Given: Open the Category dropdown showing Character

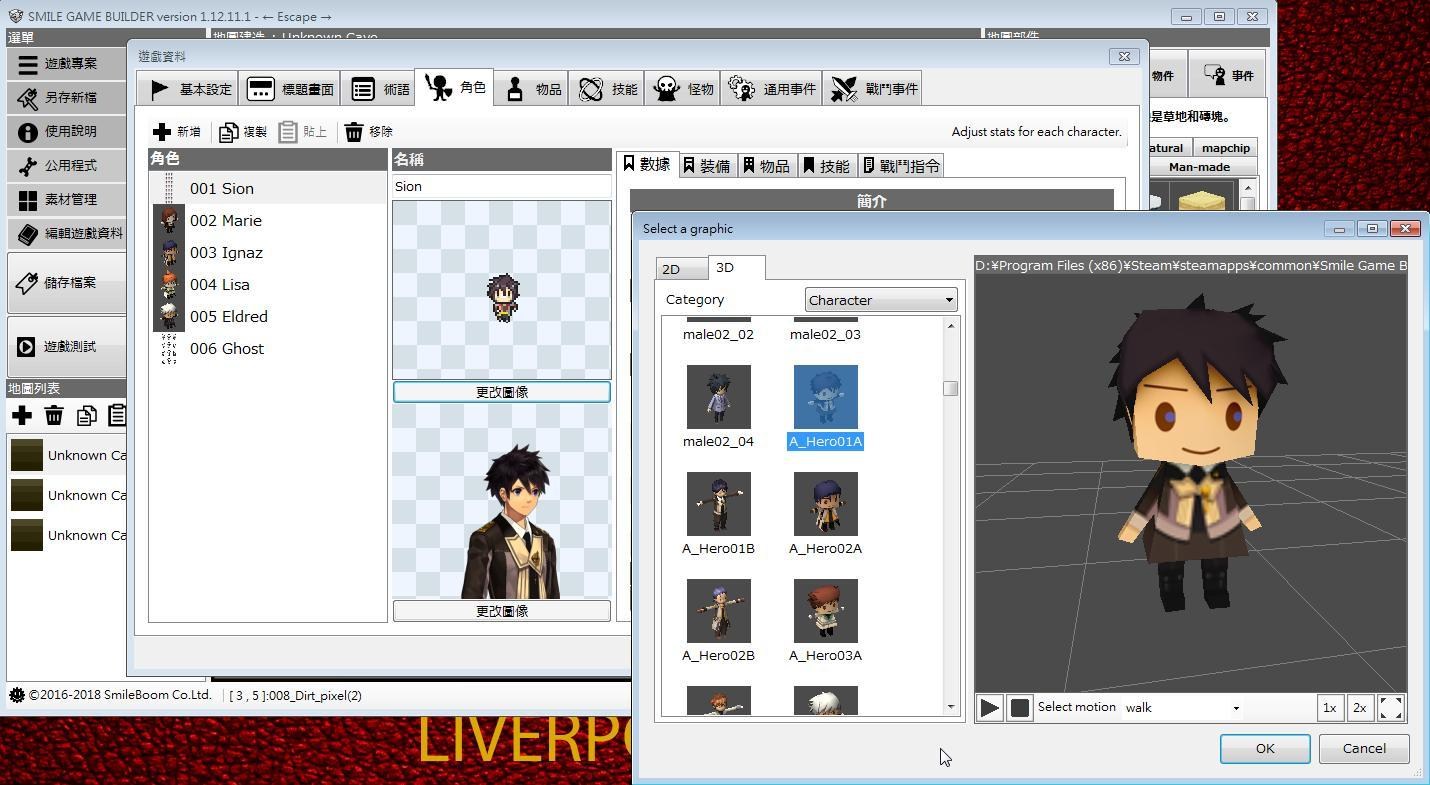Looking at the screenshot, I should tap(880, 299).
